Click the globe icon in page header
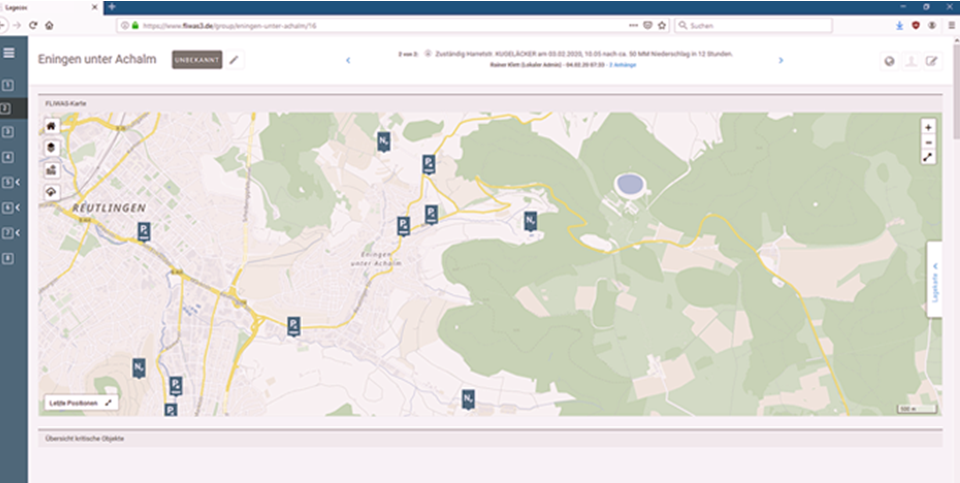The width and height of the screenshot is (960, 483). 889,61
